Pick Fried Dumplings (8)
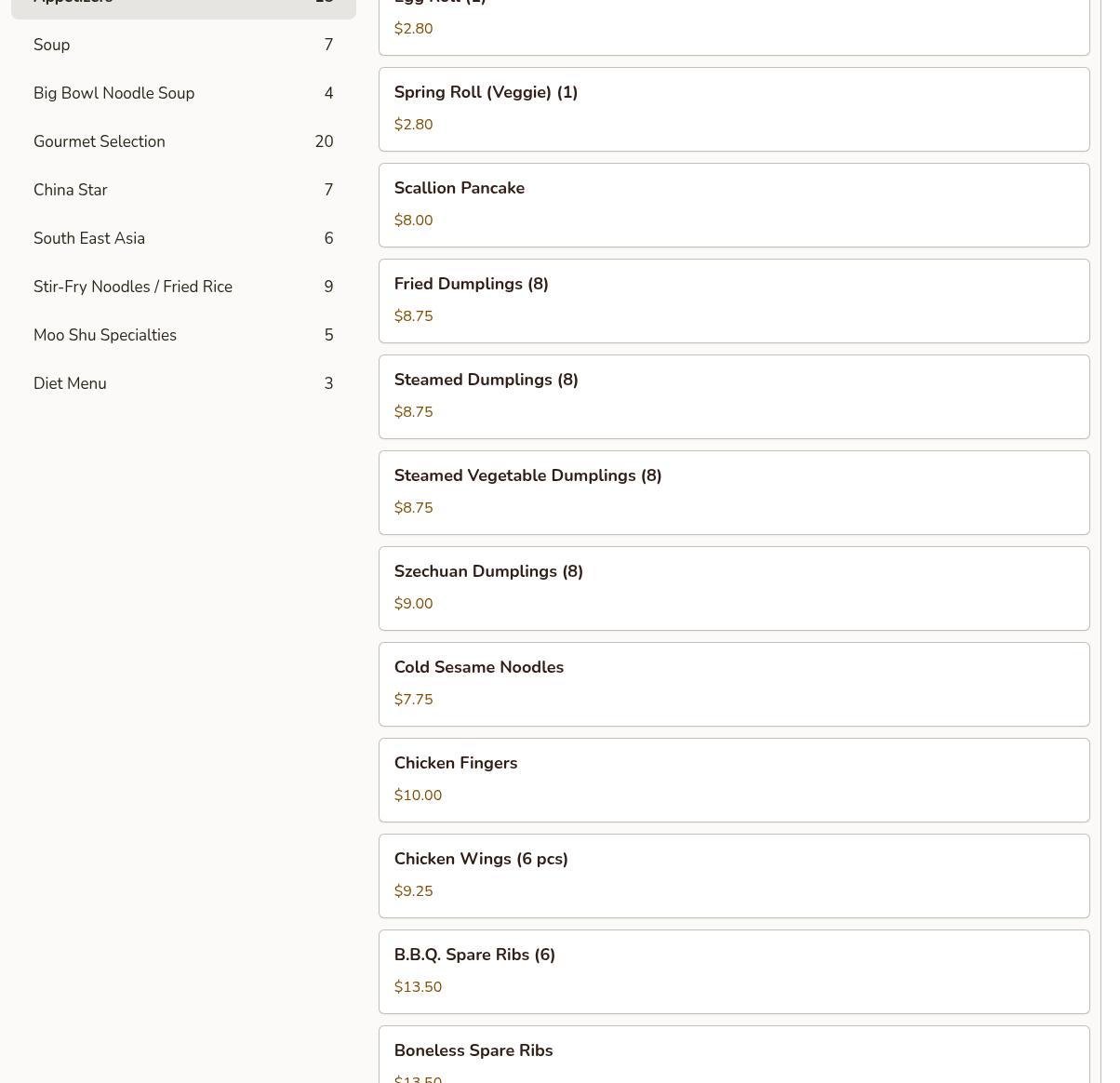This screenshot has height=1083, width=1120. click(733, 301)
